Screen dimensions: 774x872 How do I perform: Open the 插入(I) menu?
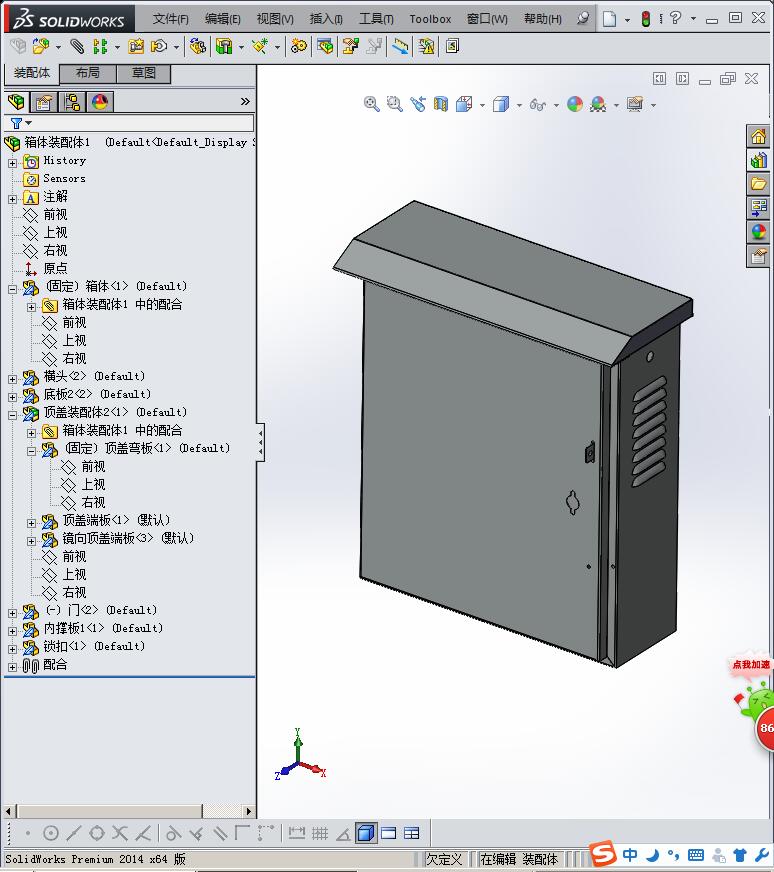click(326, 19)
